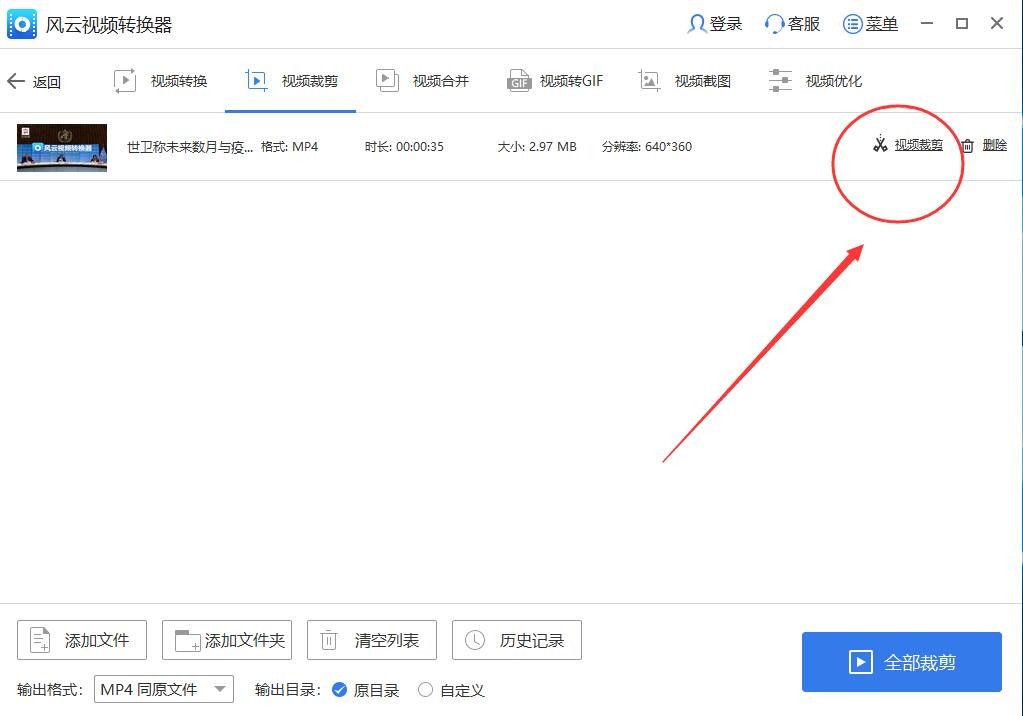Viewport: 1023px width, 716px height.
Task: Start 全部裁剪 for all files
Action: (902, 662)
